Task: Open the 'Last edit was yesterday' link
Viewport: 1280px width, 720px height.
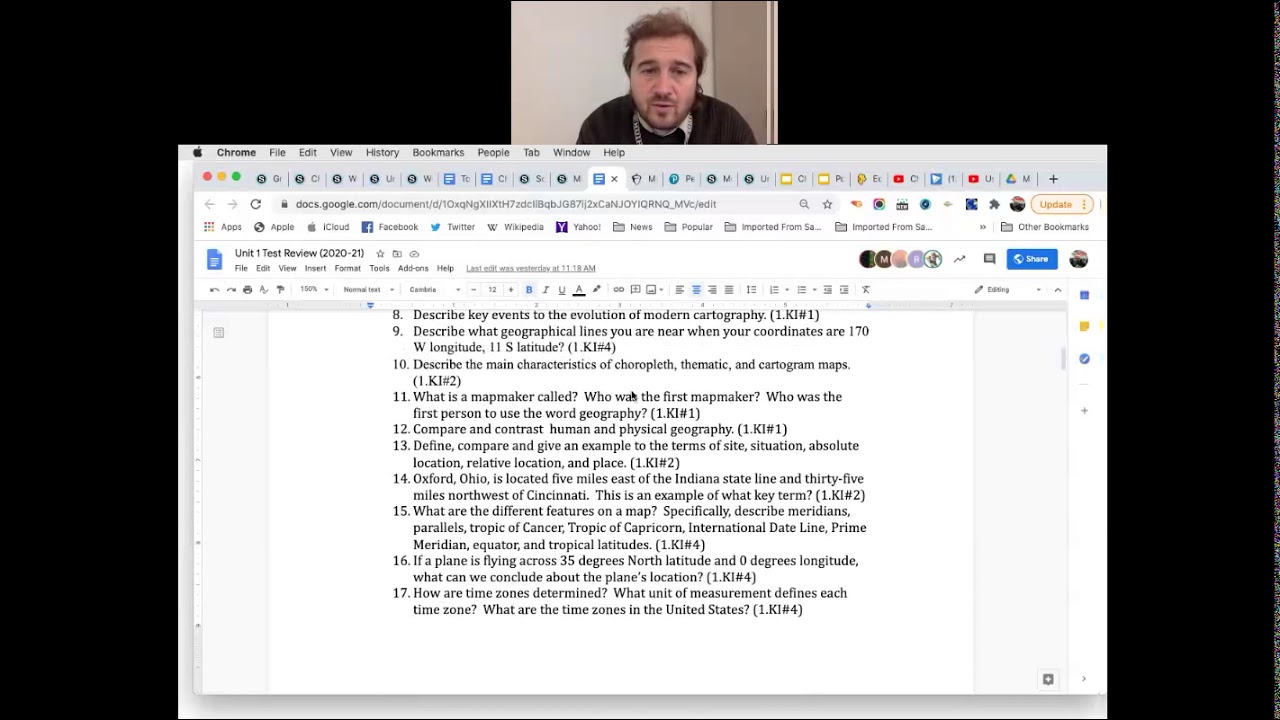Action: pos(530,268)
